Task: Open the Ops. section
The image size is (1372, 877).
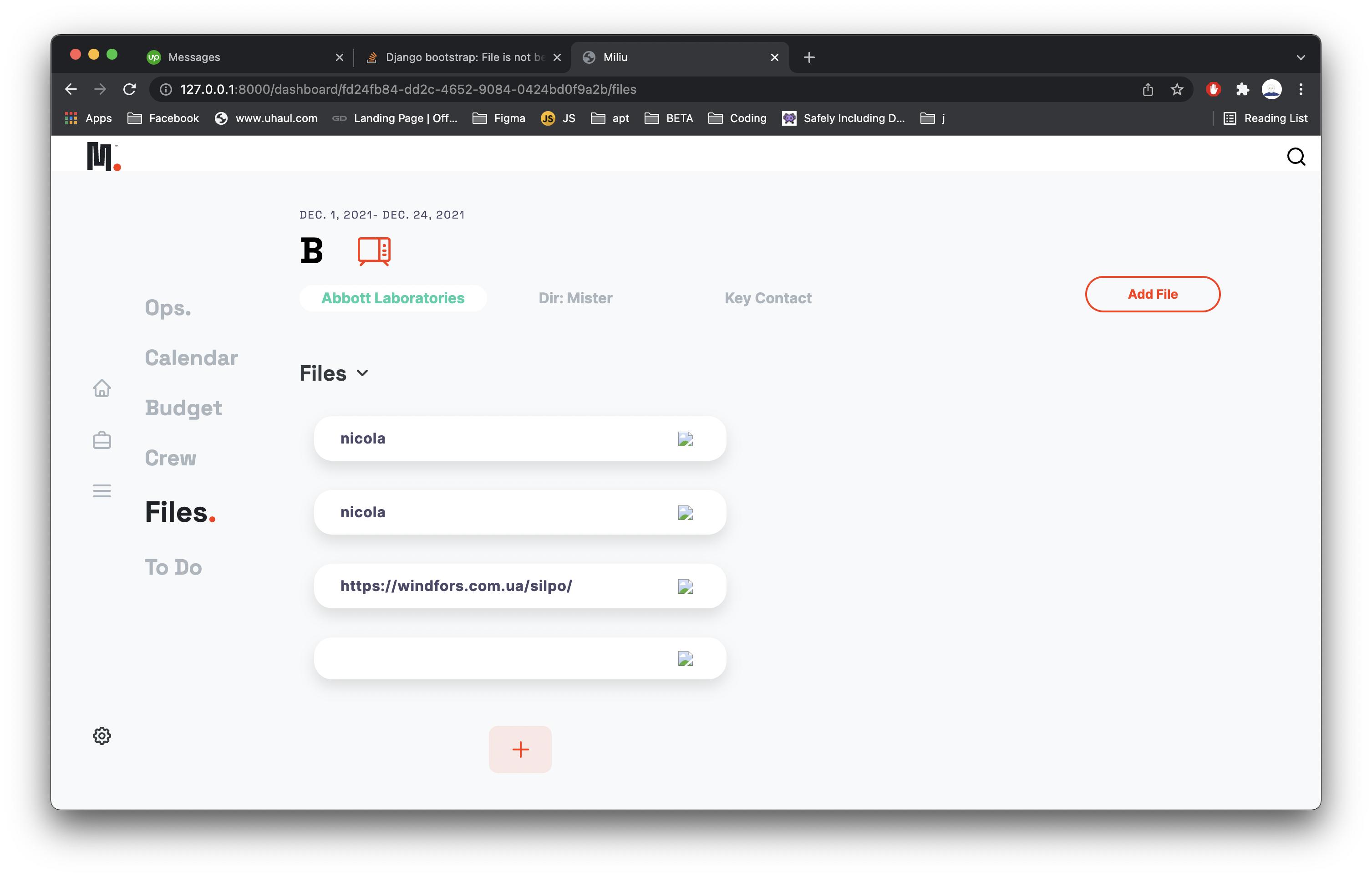Action: [x=168, y=308]
